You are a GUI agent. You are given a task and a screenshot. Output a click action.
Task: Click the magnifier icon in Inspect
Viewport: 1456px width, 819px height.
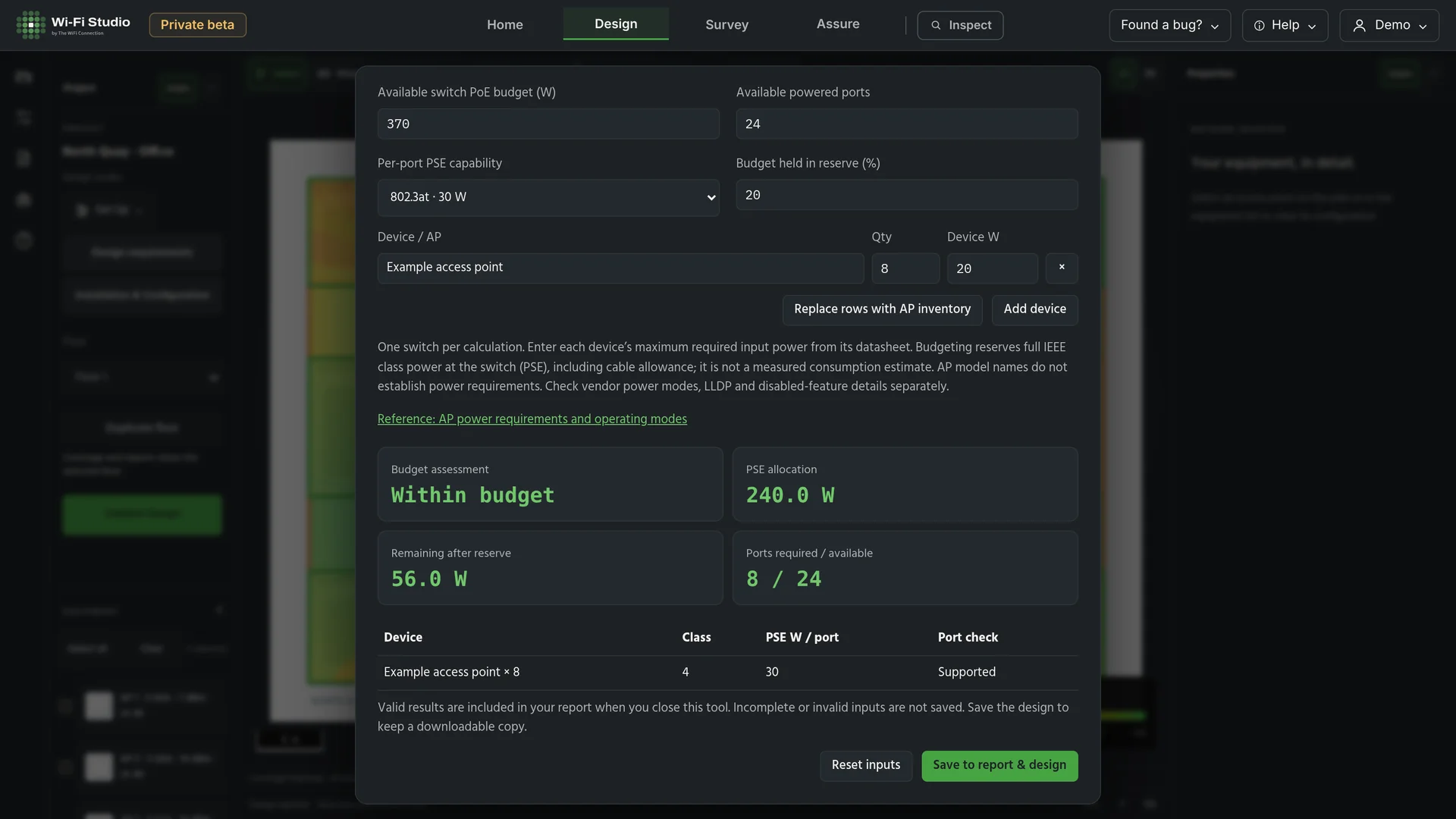click(x=936, y=26)
